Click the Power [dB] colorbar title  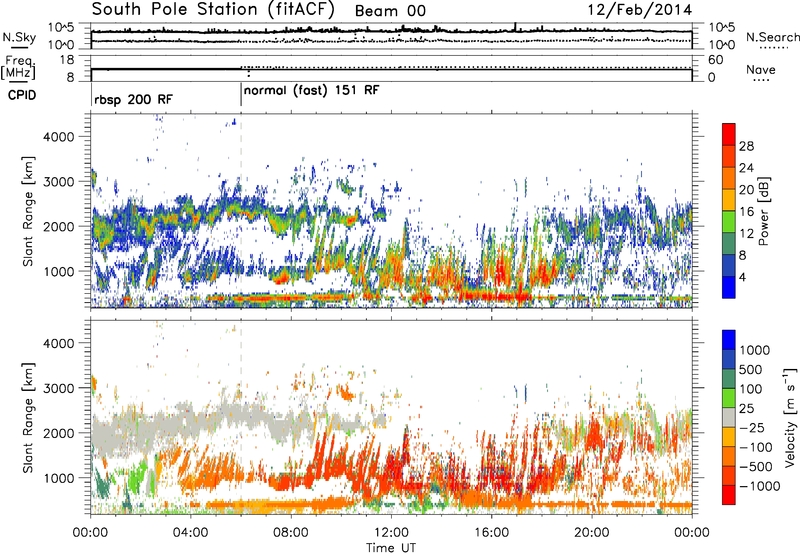(x=763, y=211)
